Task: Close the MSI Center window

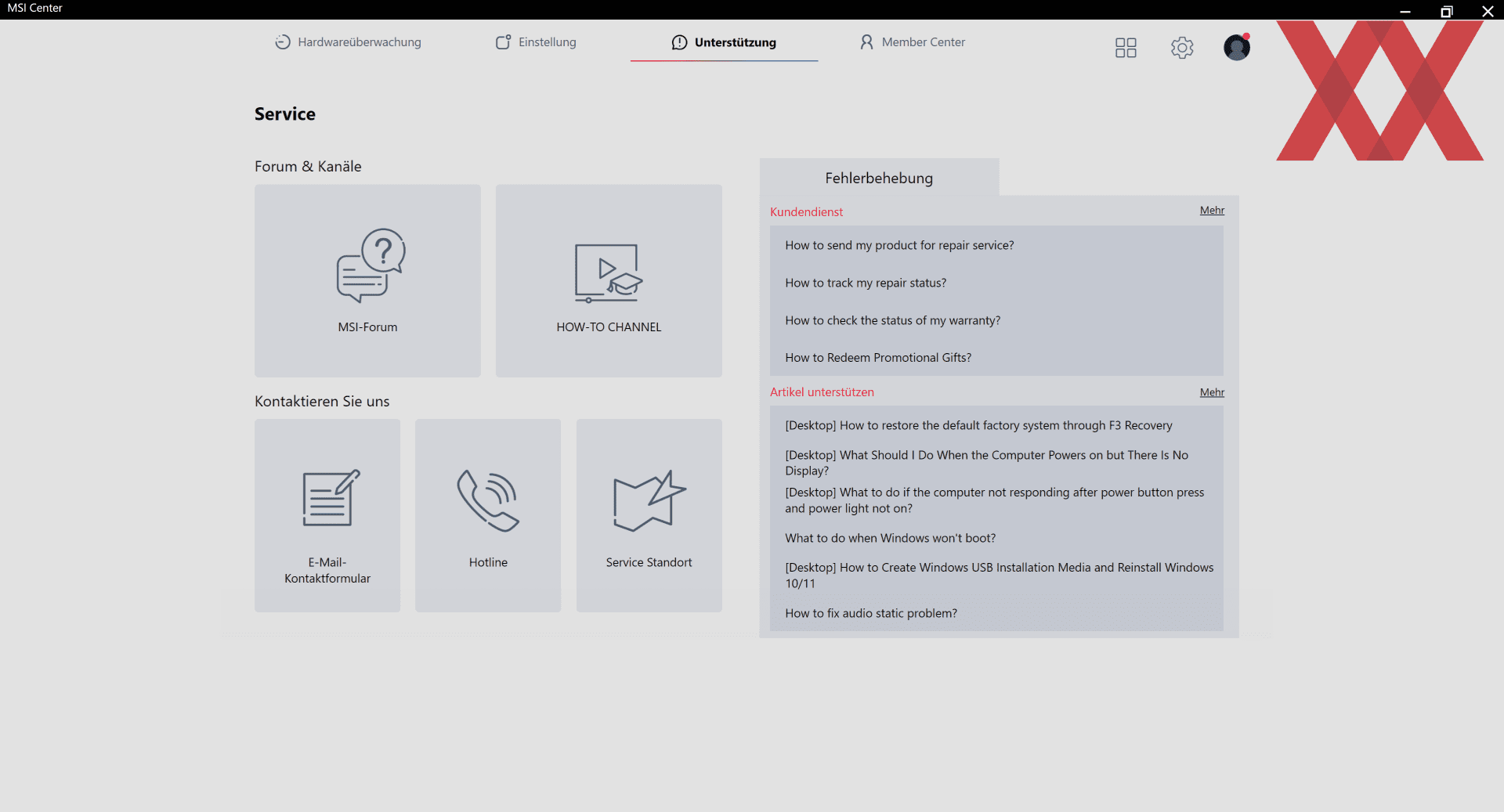Action: pos(1488,10)
